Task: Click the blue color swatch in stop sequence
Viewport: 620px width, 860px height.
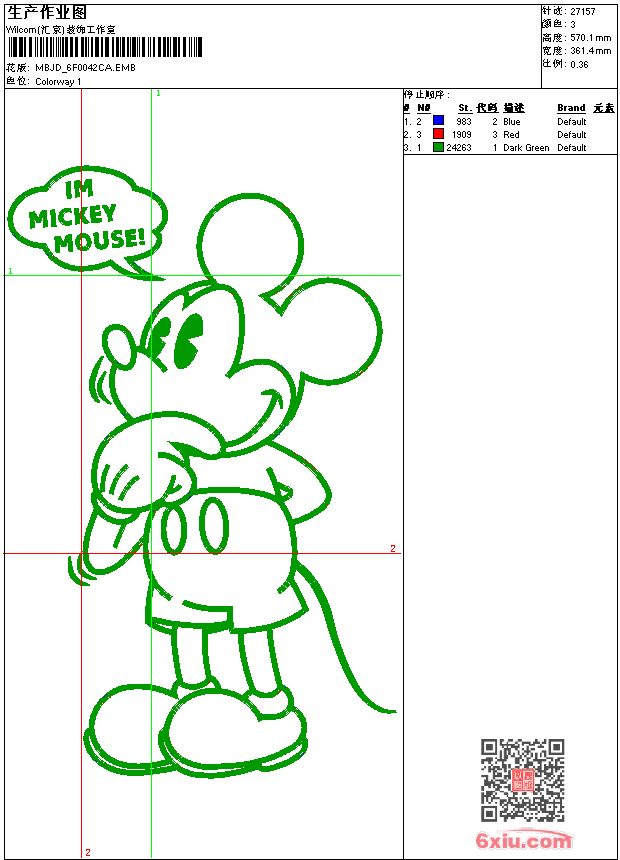Action: pos(438,121)
